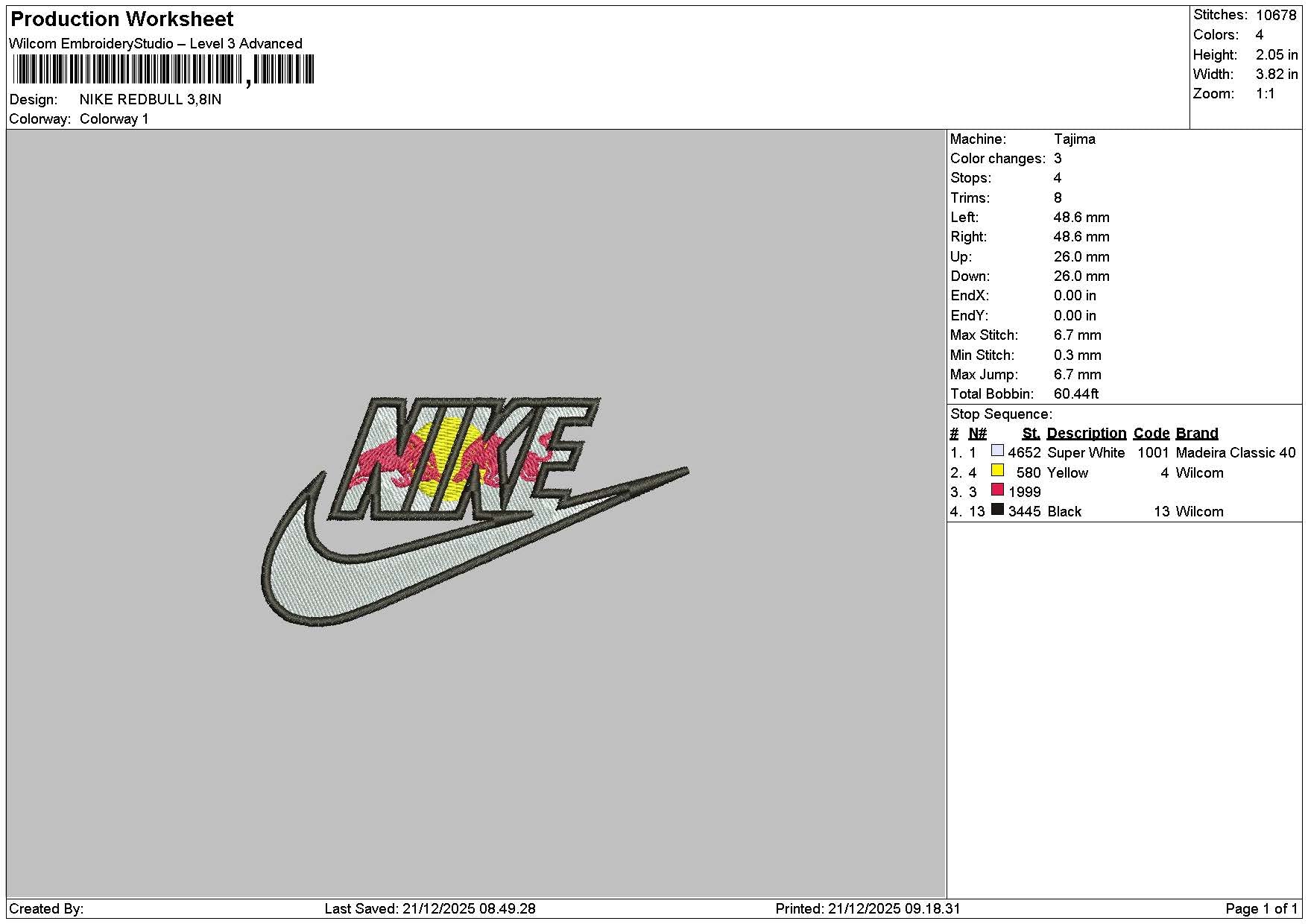
Task: Click the Total Bobbin value 60.44ft
Action: coord(1076,393)
